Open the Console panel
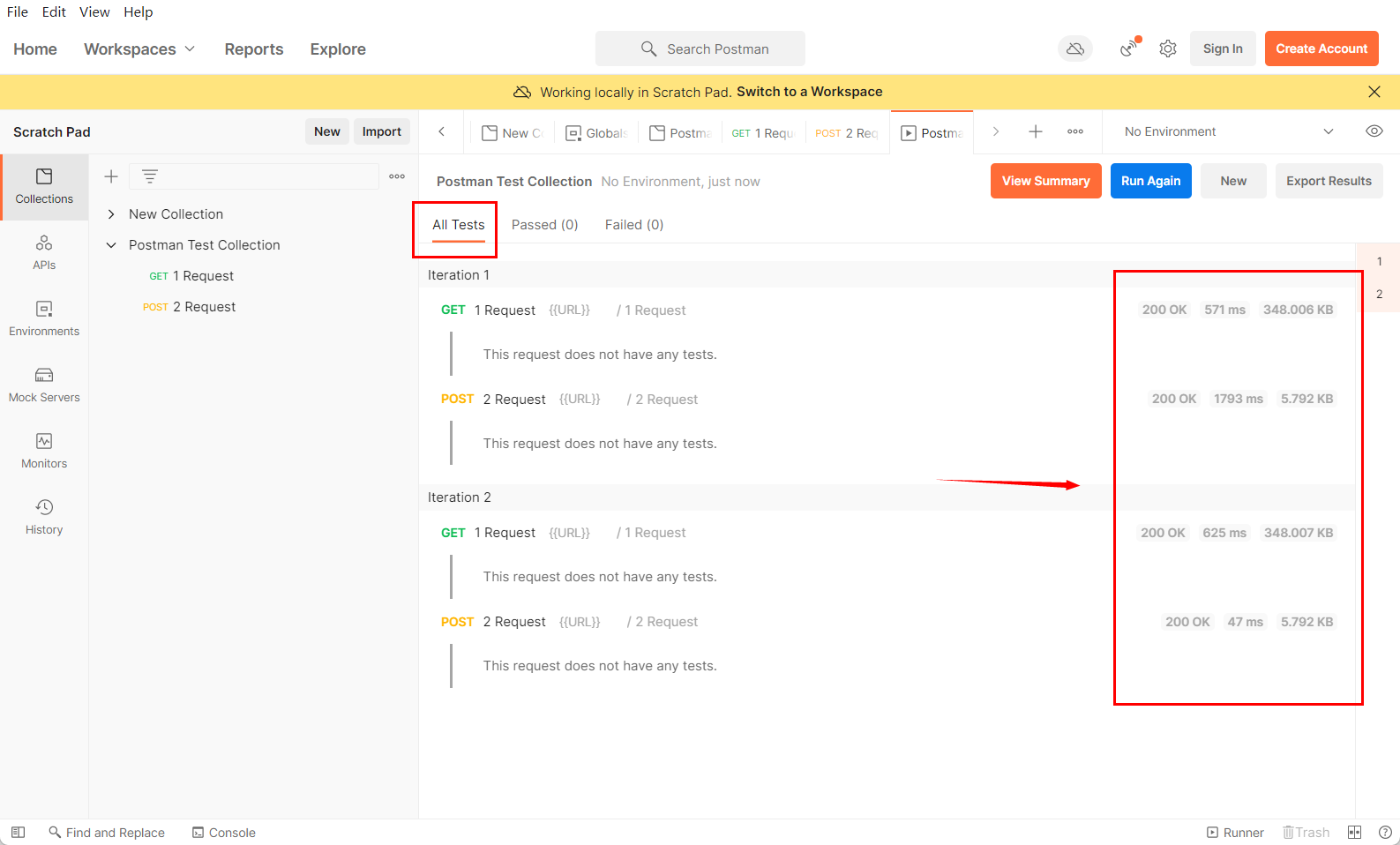The width and height of the screenshot is (1400, 845). pyautogui.click(x=224, y=832)
